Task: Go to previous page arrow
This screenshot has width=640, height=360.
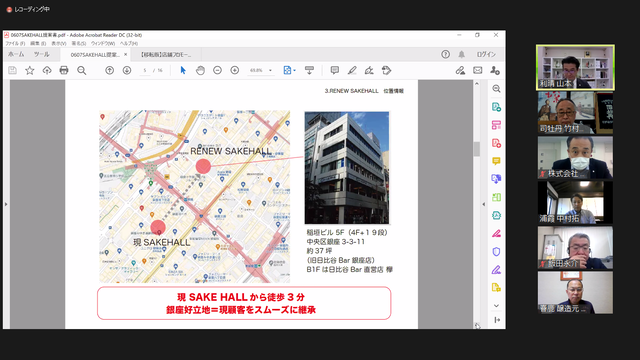Action: pyautogui.click(x=109, y=71)
